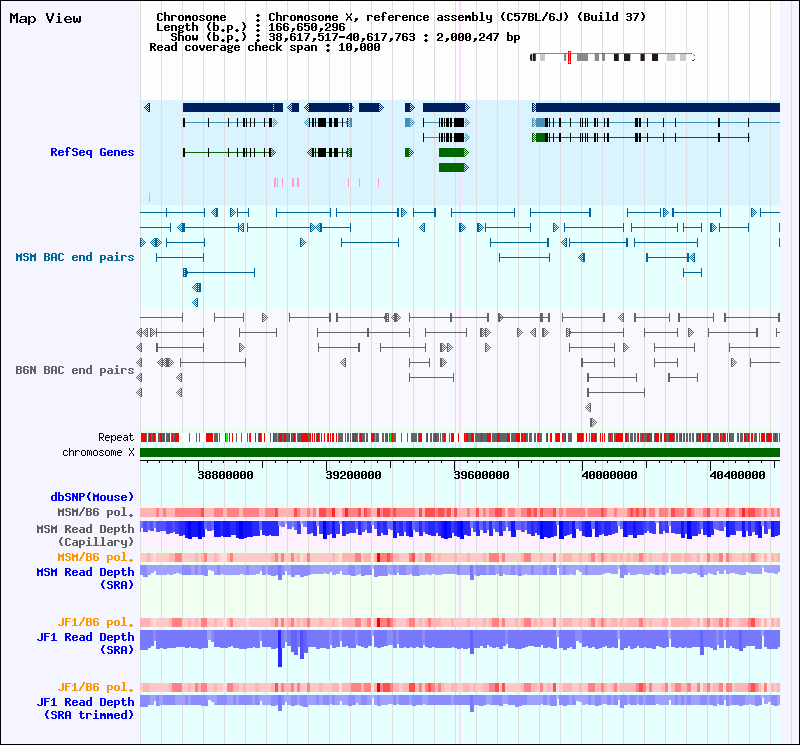
Task: Click leftmost arrowhead in RefSeq Genes track
Action: (147, 107)
